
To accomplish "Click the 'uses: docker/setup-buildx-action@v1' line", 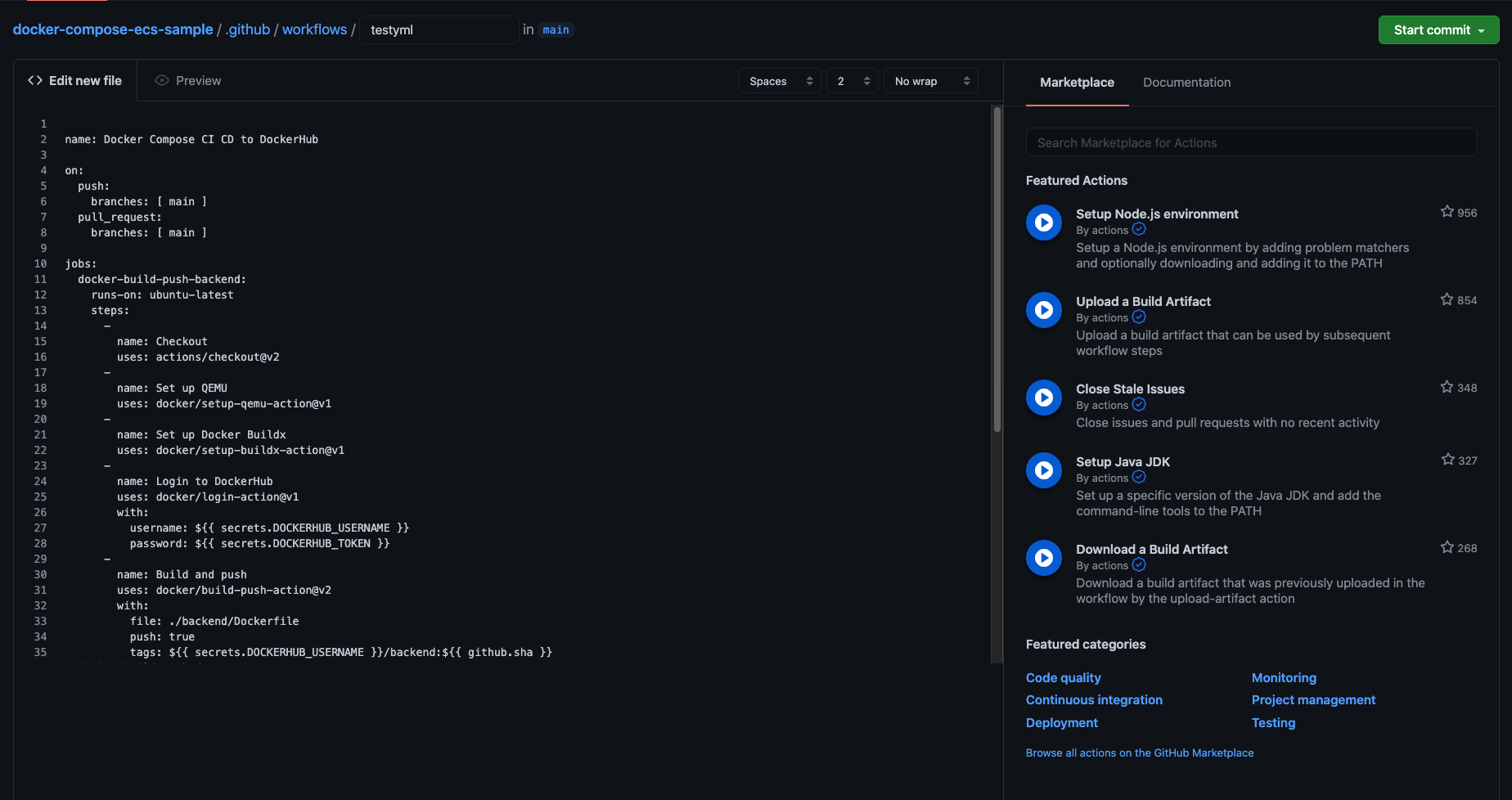I will 231,450.
